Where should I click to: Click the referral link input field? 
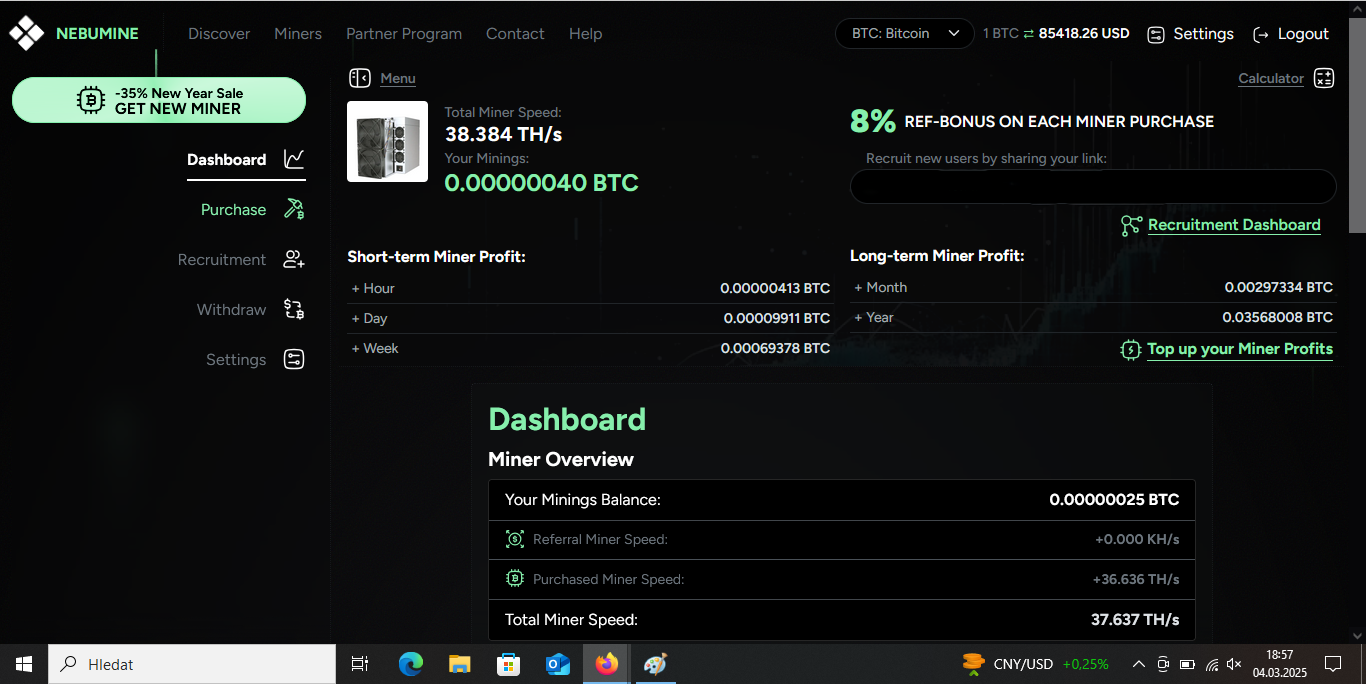point(1092,187)
